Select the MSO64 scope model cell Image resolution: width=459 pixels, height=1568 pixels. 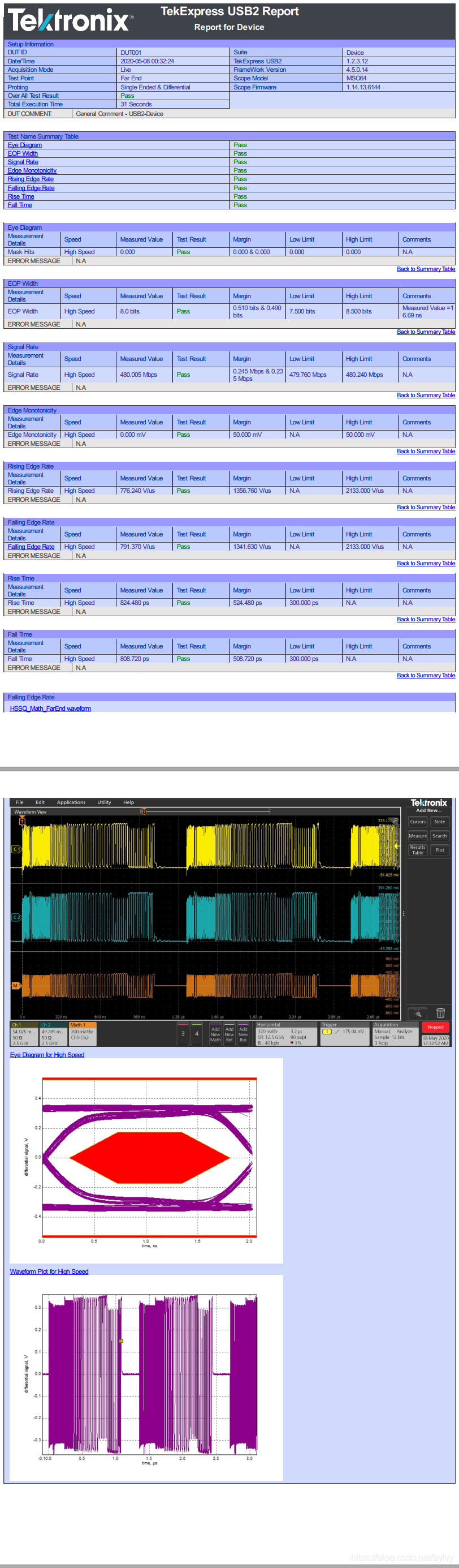(399, 79)
